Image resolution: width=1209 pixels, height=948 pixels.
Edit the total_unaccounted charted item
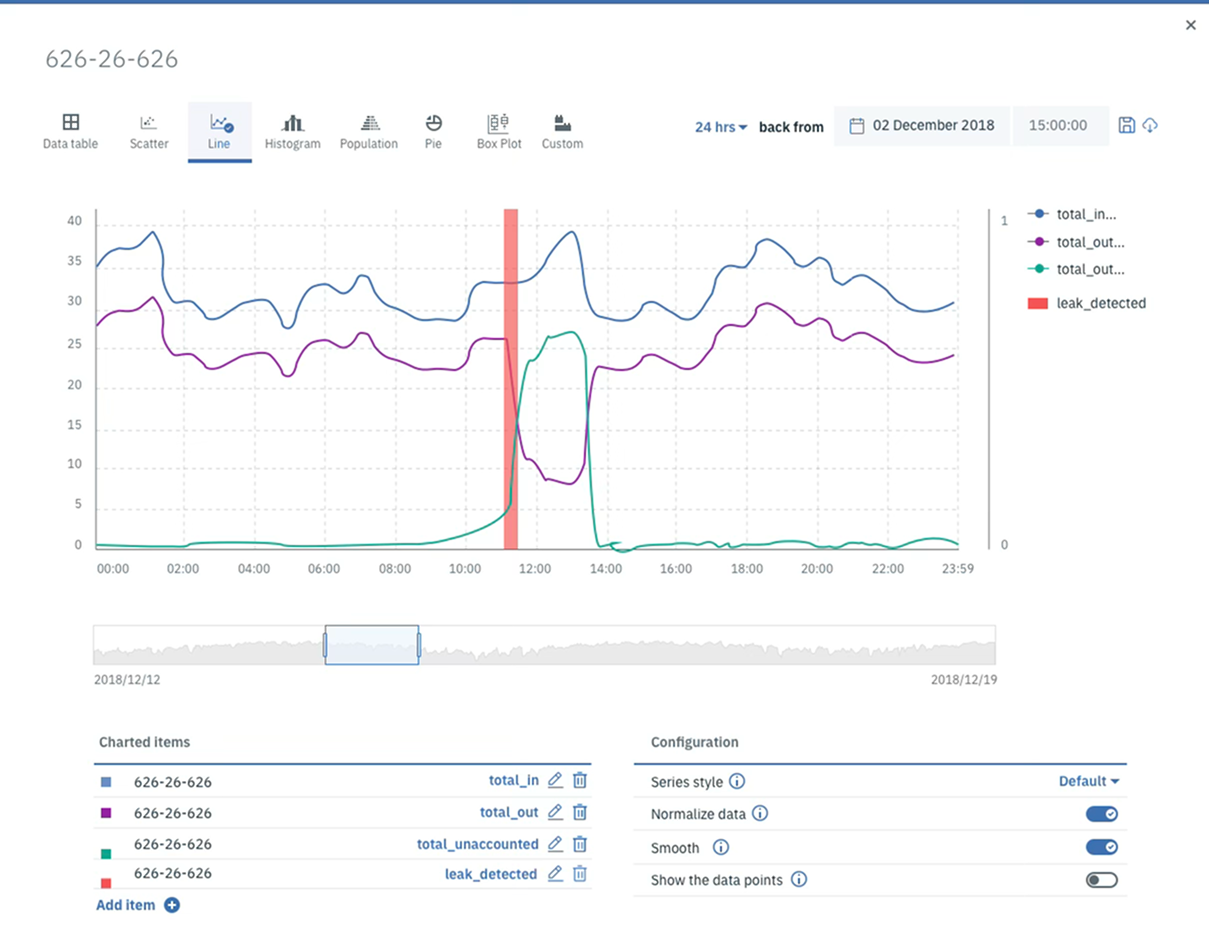coord(556,844)
